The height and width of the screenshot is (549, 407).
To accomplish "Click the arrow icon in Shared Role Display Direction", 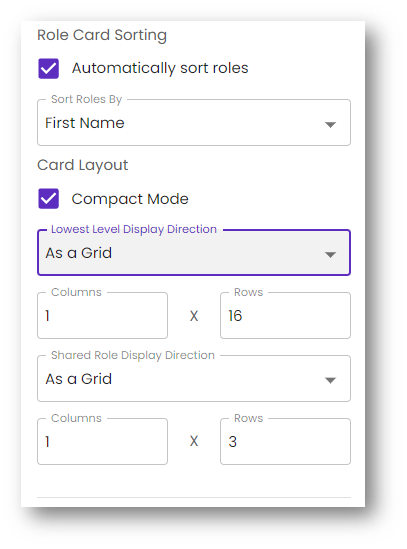I will pyautogui.click(x=330, y=380).
